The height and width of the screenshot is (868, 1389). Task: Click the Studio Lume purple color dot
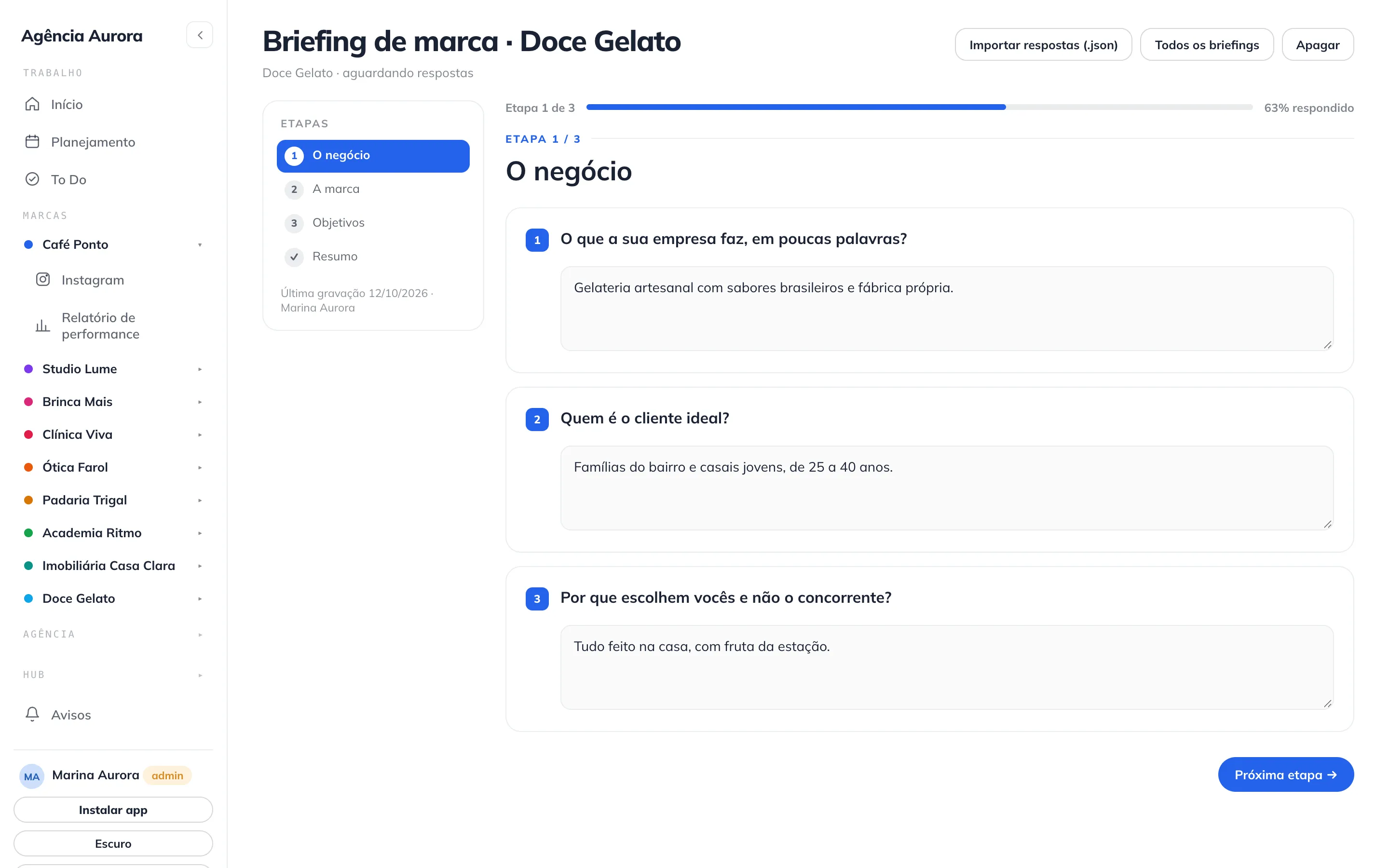(x=28, y=369)
